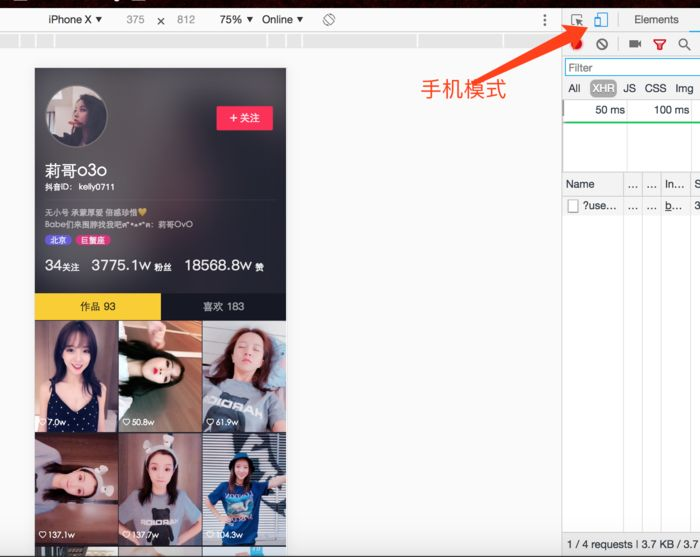Activate the inspect element picker icon
This screenshot has height=557, width=700.
[577, 20]
